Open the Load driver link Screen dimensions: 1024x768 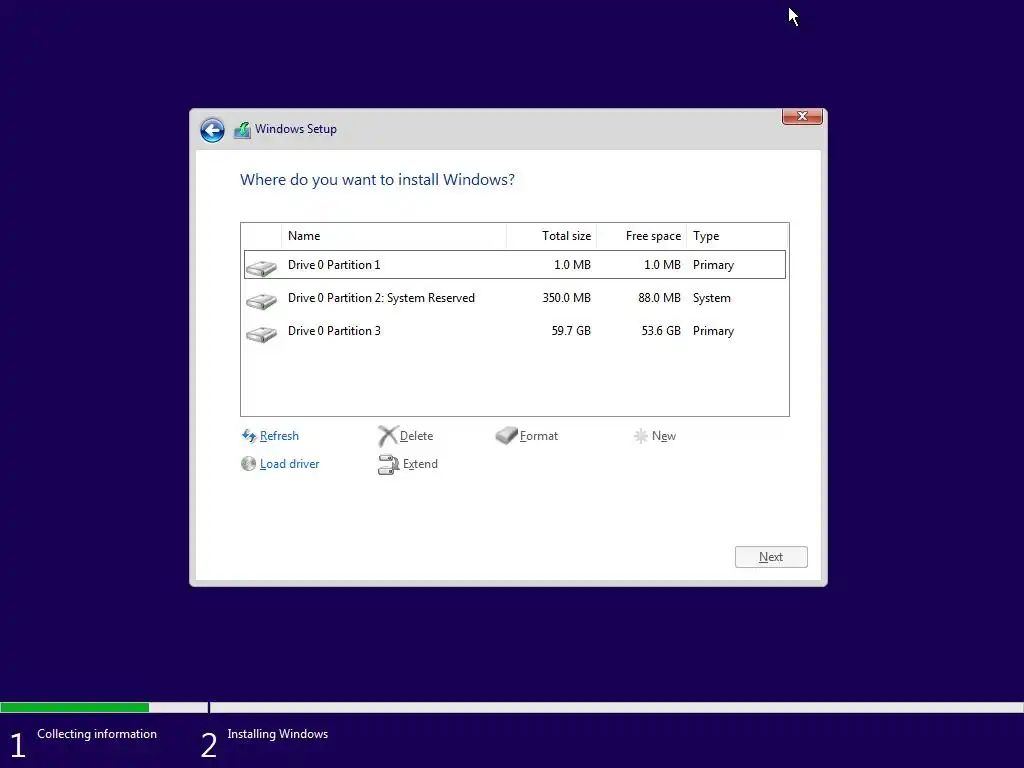289,464
